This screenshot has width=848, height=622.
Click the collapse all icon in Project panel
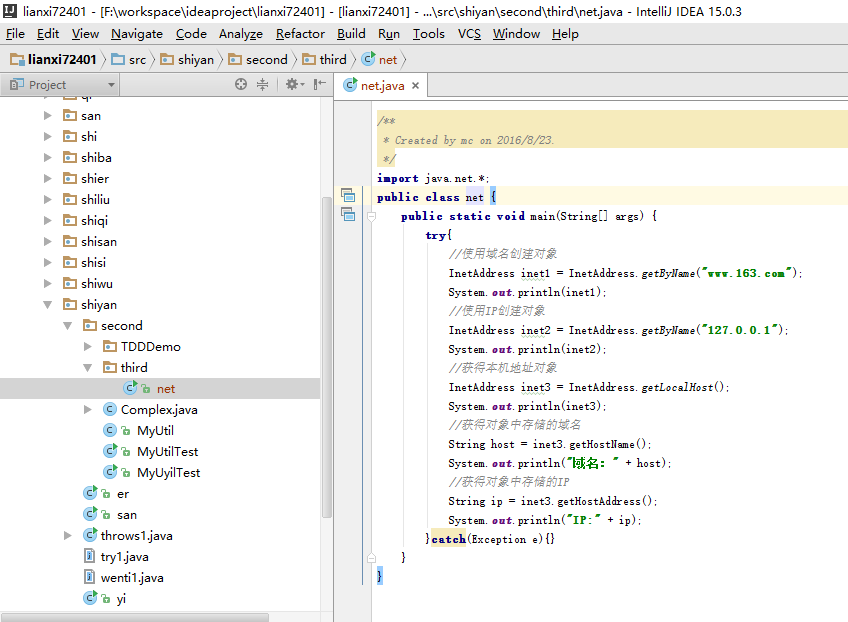tap(262, 84)
